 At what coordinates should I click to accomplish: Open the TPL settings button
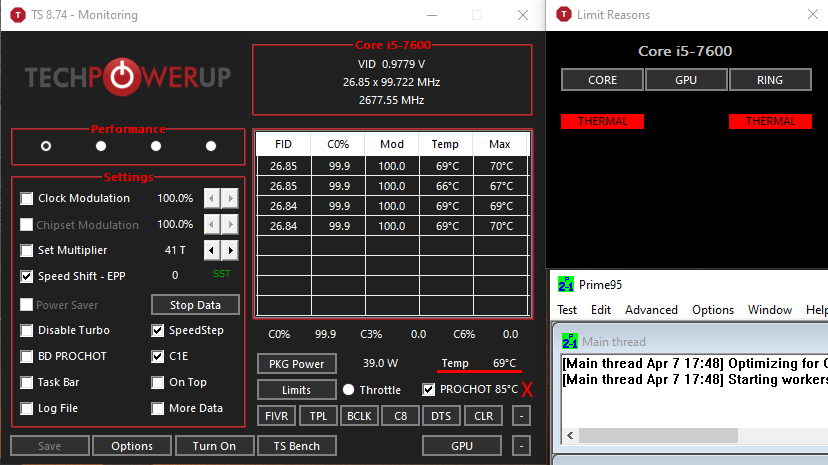tap(318, 416)
